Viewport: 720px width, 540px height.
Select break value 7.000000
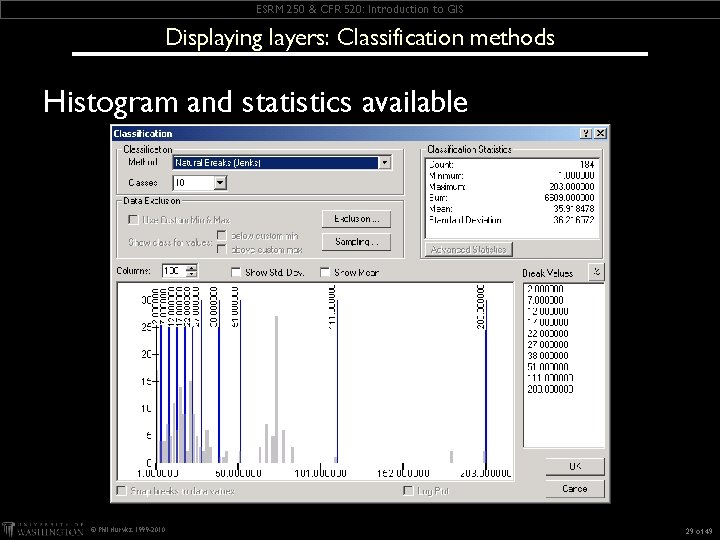[x=546, y=300]
